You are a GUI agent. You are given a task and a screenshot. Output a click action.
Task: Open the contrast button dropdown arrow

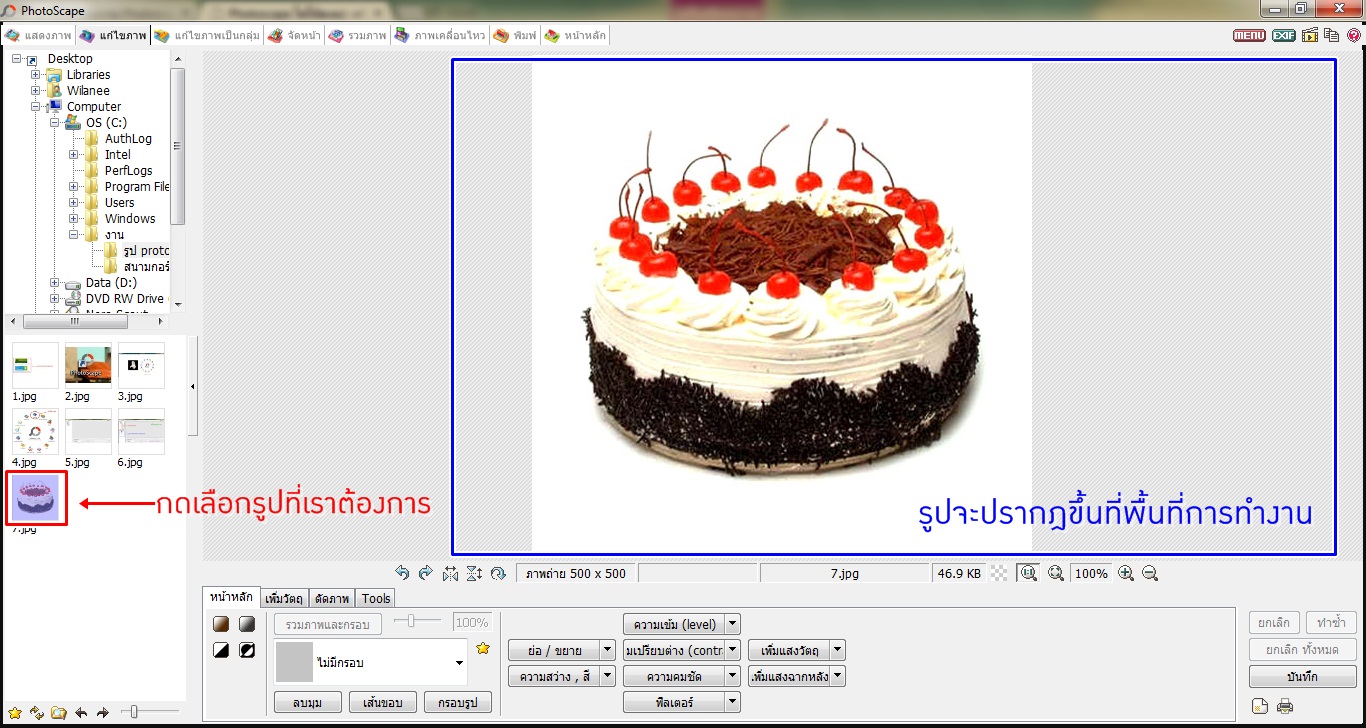tap(733, 650)
